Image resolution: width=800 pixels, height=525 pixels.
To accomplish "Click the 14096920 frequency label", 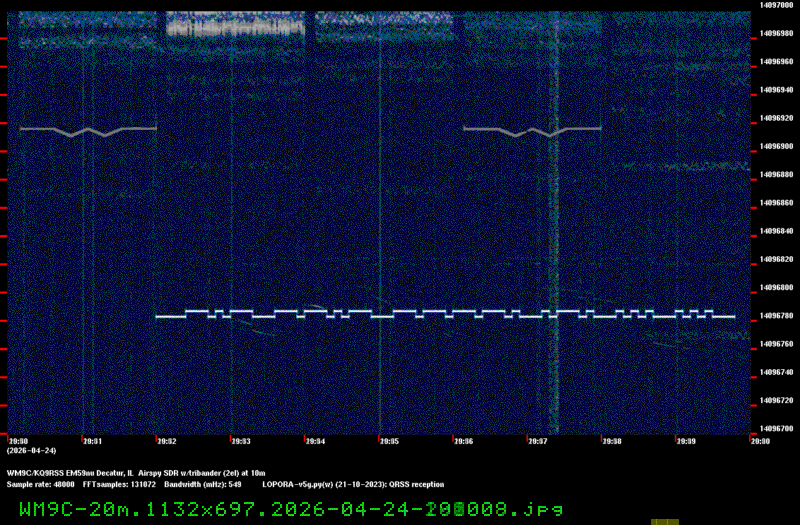I will pos(777,118).
